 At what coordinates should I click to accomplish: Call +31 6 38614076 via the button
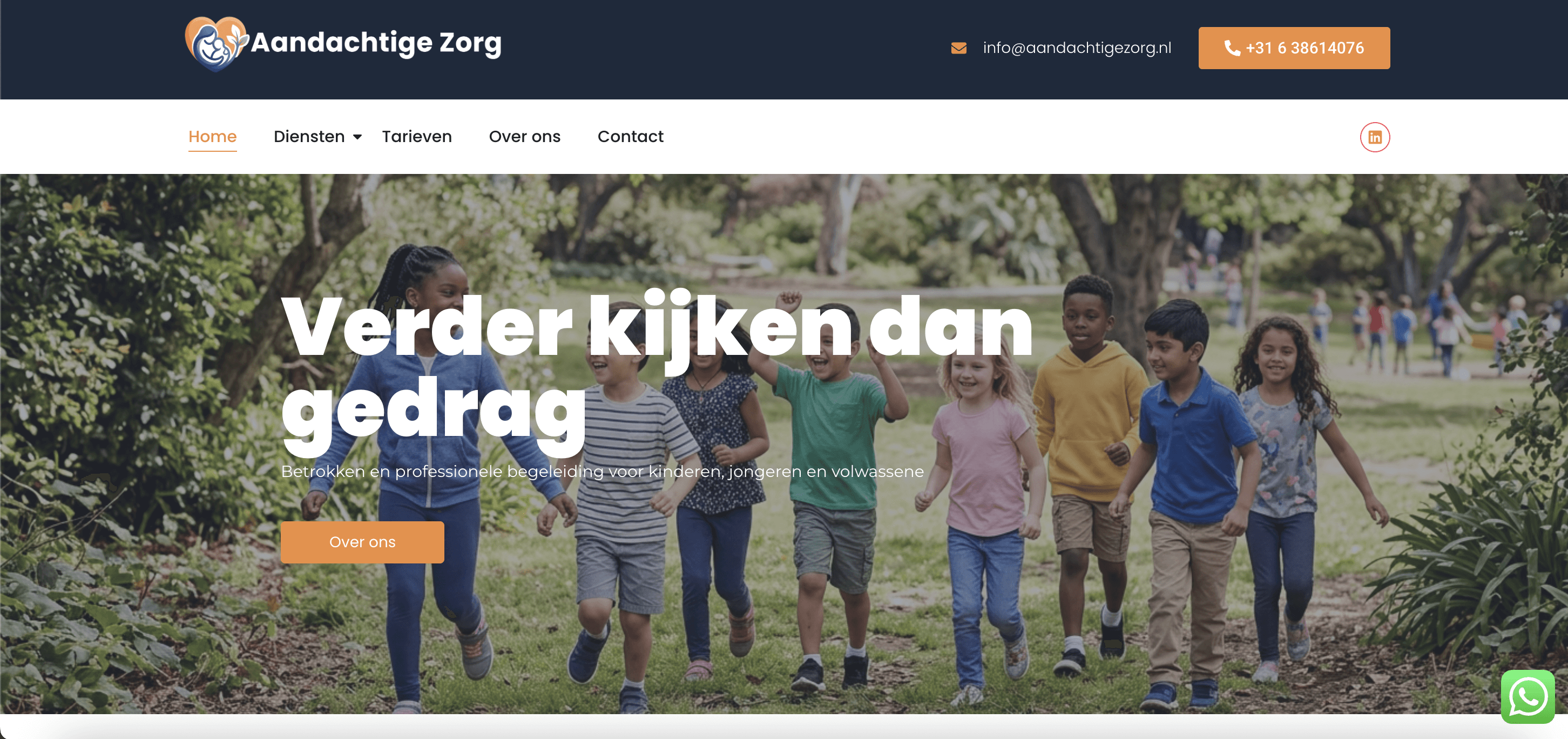[1294, 48]
